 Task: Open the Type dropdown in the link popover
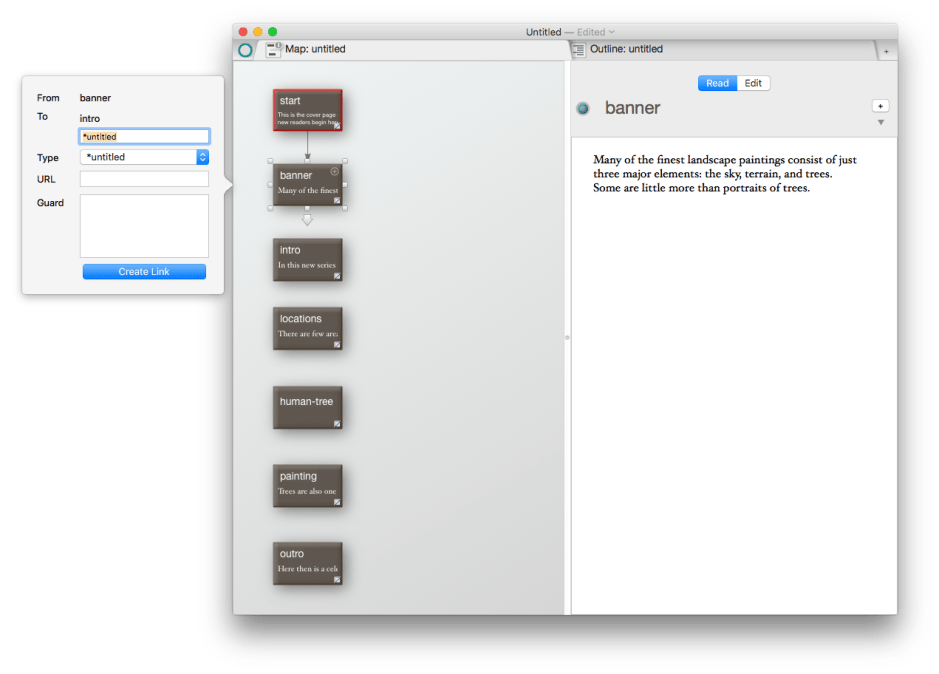pos(202,157)
